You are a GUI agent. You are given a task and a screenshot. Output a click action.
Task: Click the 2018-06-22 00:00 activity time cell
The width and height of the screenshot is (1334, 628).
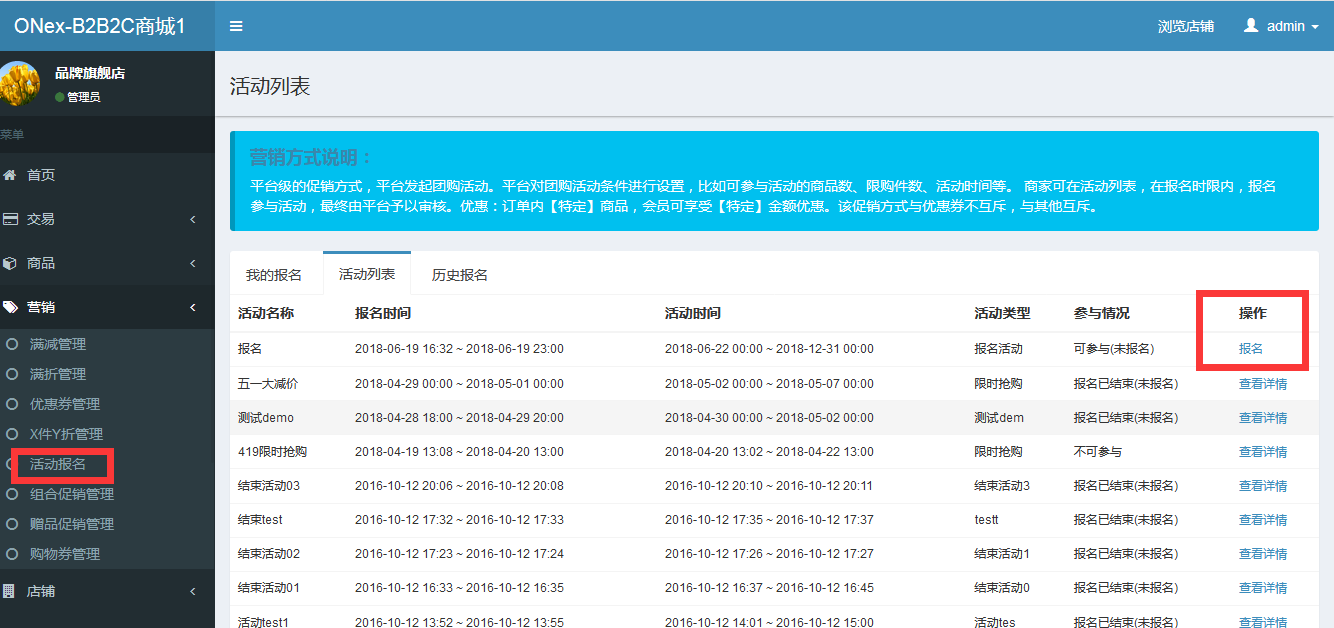[769, 349]
